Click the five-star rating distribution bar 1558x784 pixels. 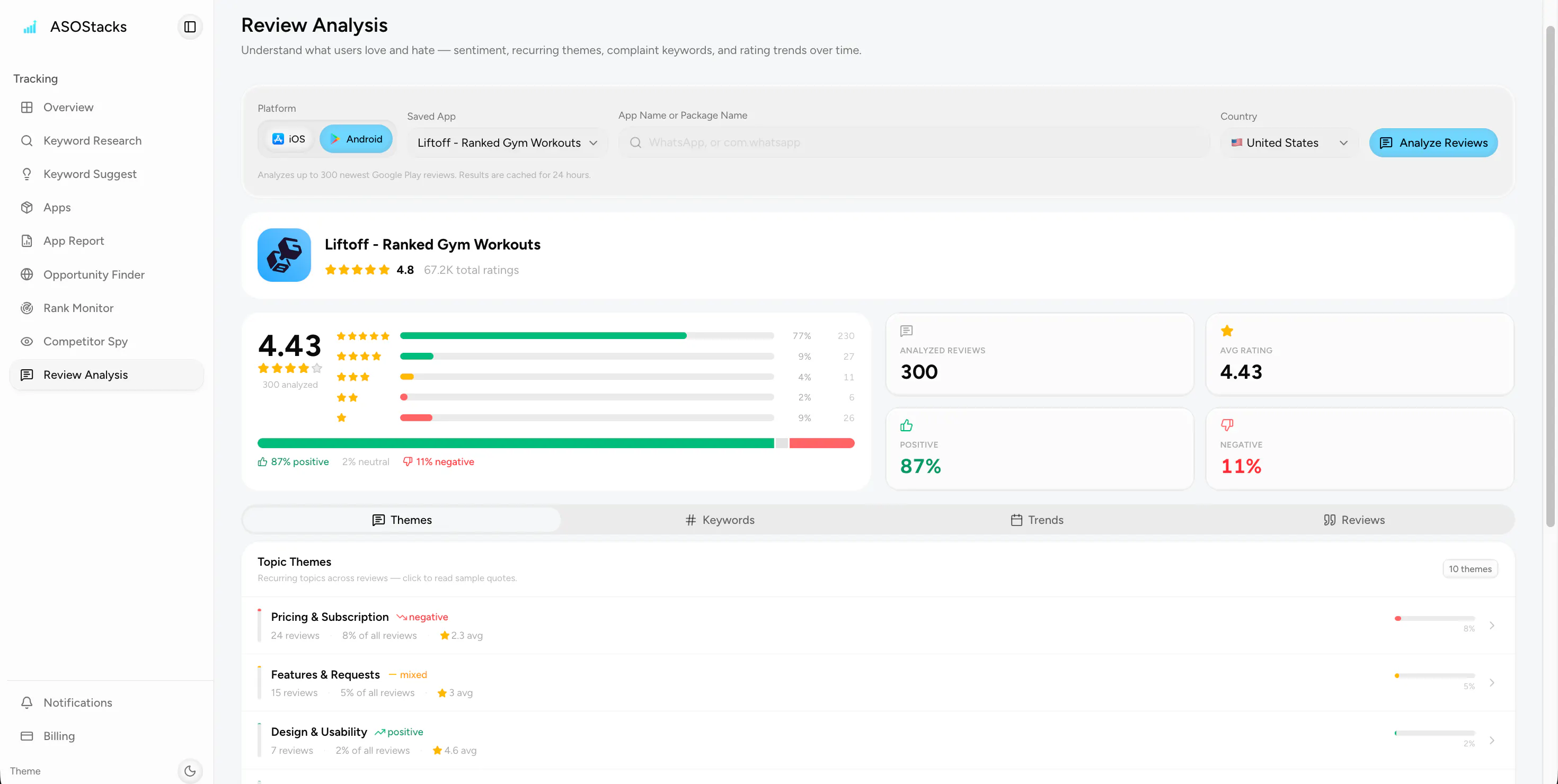point(587,335)
